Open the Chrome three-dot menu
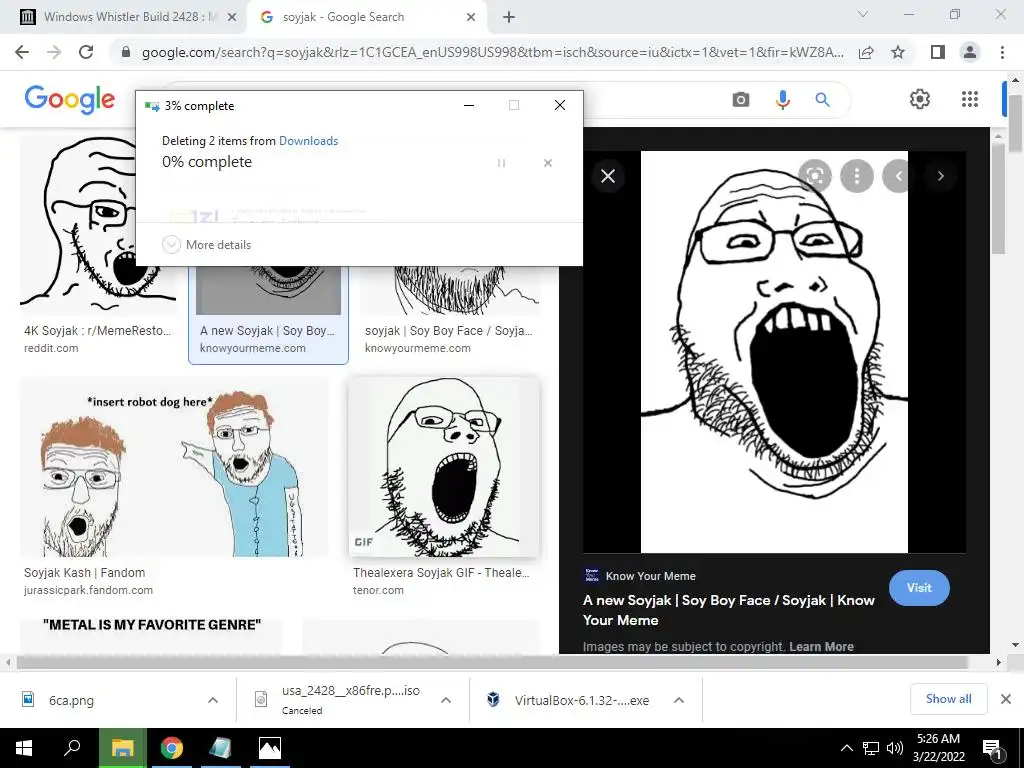The width and height of the screenshot is (1024, 768). [x=1002, y=52]
